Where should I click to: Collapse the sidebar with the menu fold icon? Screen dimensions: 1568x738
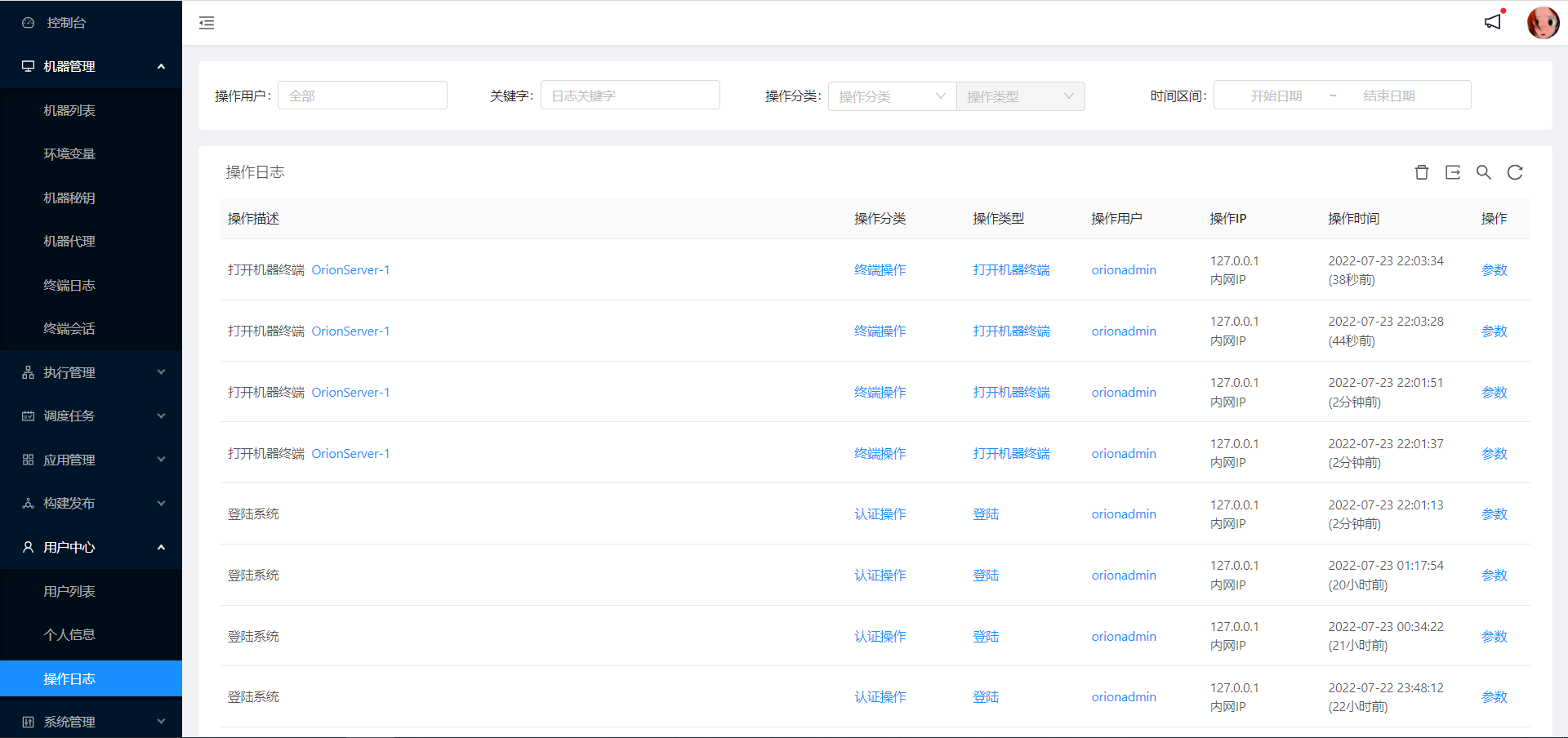[x=207, y=23]
